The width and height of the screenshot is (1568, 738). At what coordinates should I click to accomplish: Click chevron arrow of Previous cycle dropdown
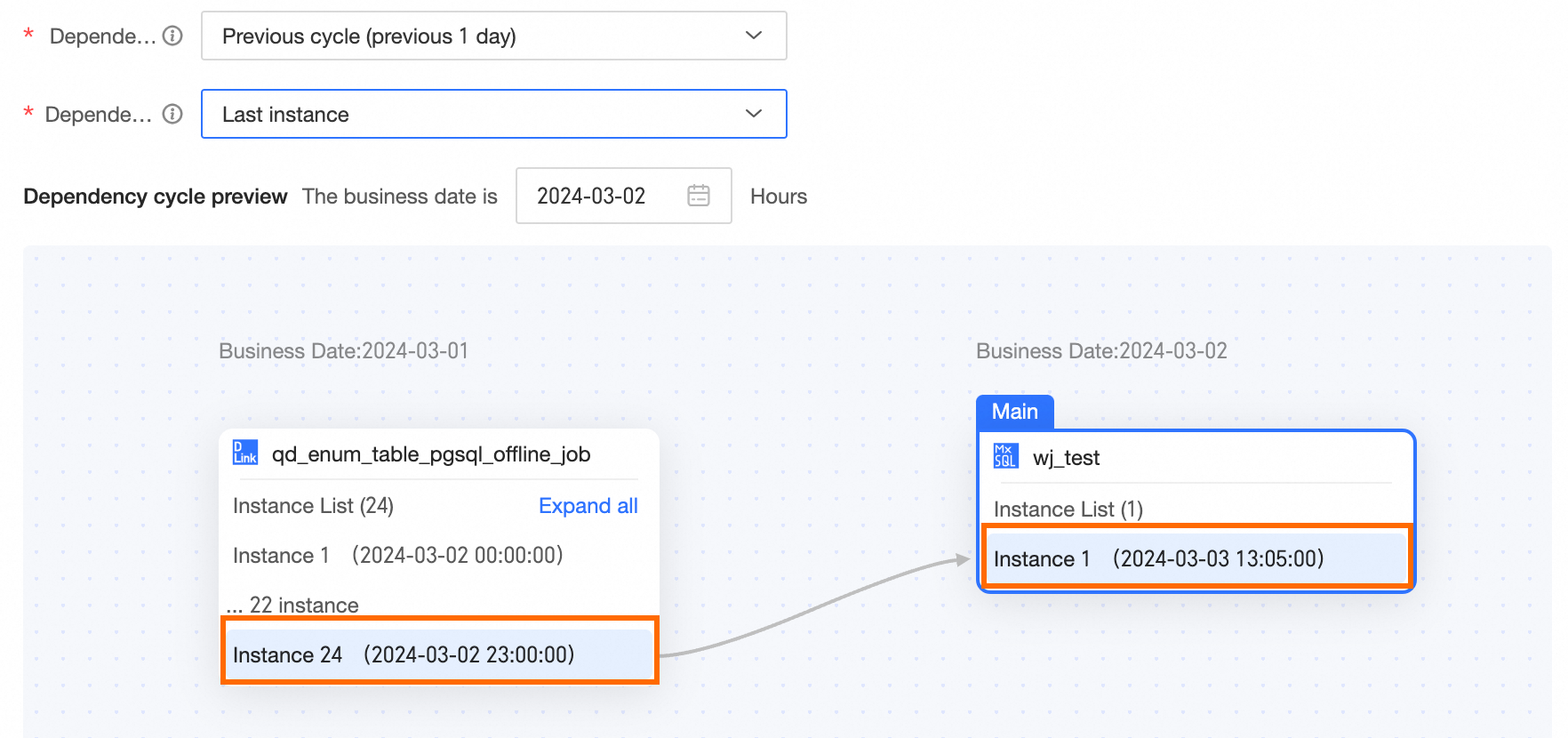pos(754,36)
